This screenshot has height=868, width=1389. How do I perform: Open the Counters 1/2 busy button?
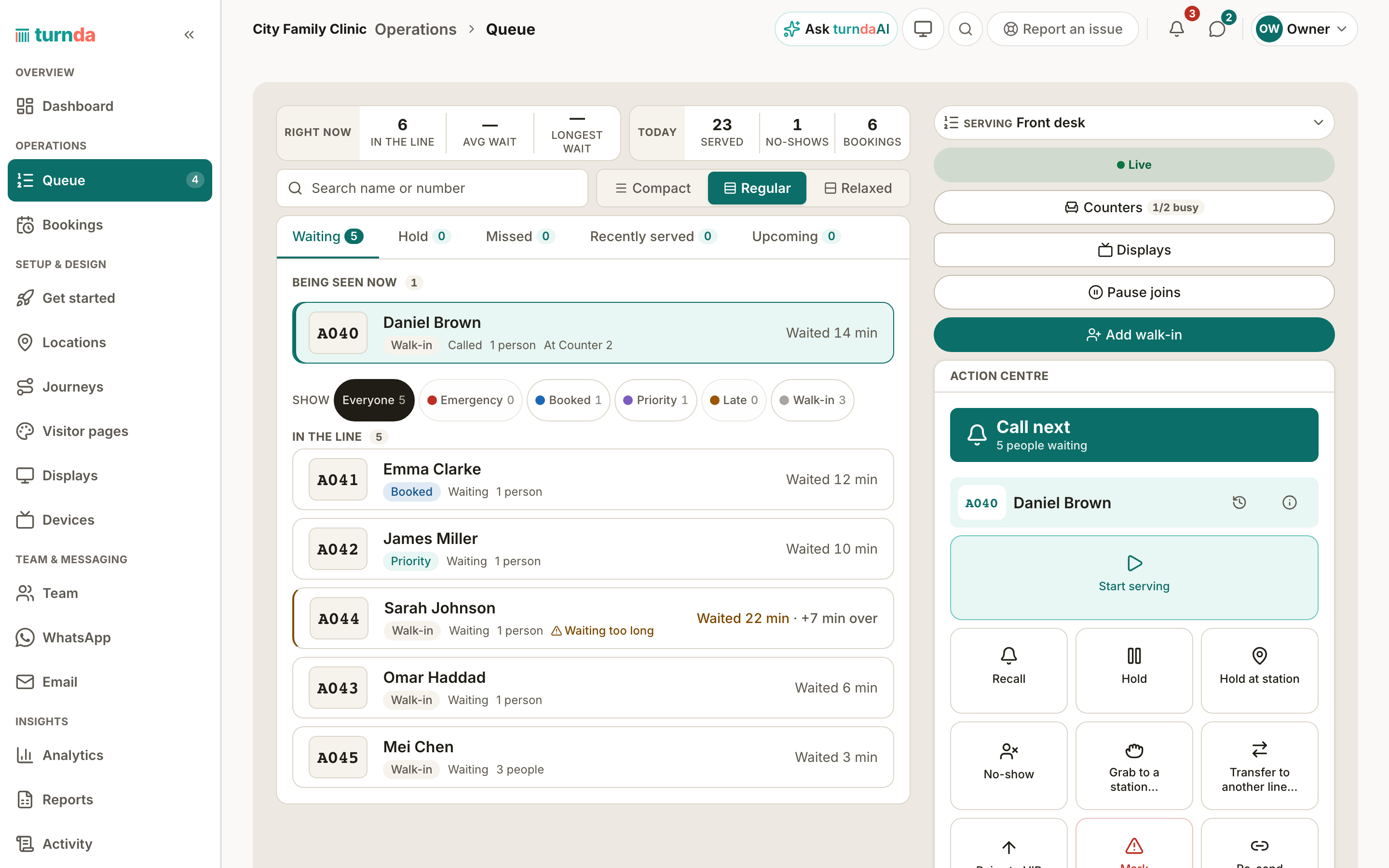(x=1133, y=207)
